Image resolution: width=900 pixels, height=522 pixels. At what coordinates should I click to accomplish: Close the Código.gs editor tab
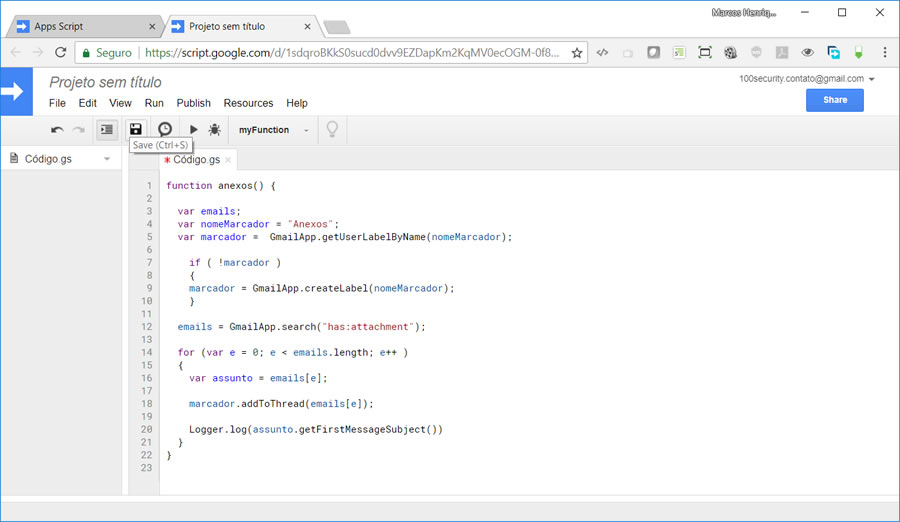point(228,160)
